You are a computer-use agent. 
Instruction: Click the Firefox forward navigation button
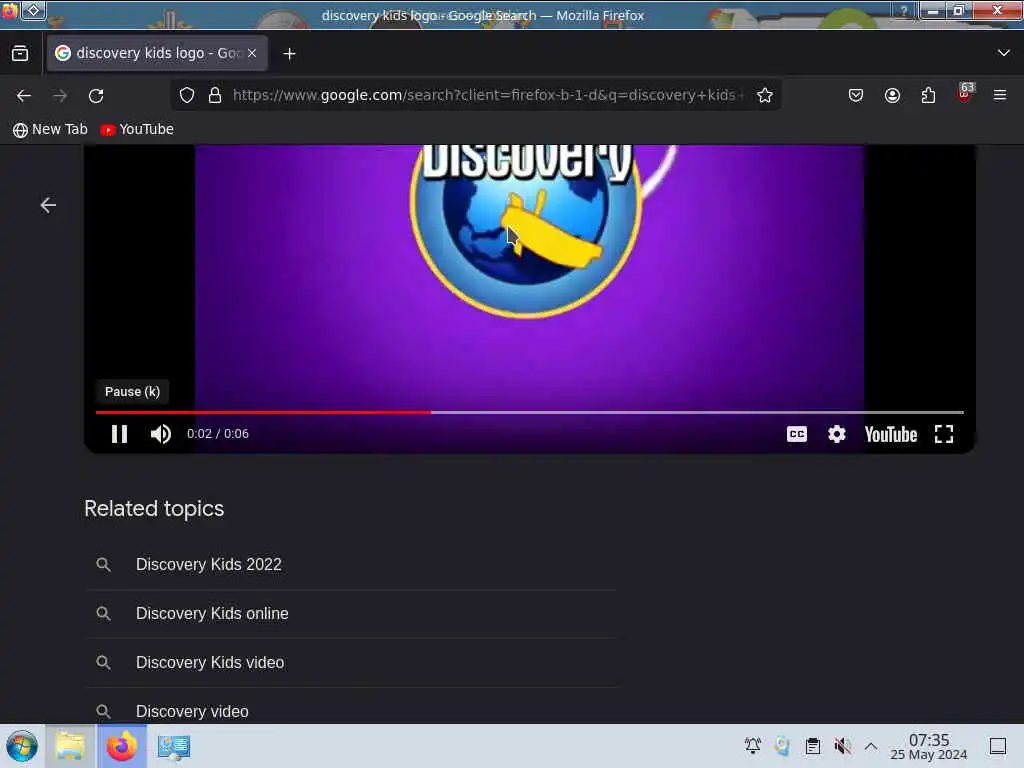point(60,95)
